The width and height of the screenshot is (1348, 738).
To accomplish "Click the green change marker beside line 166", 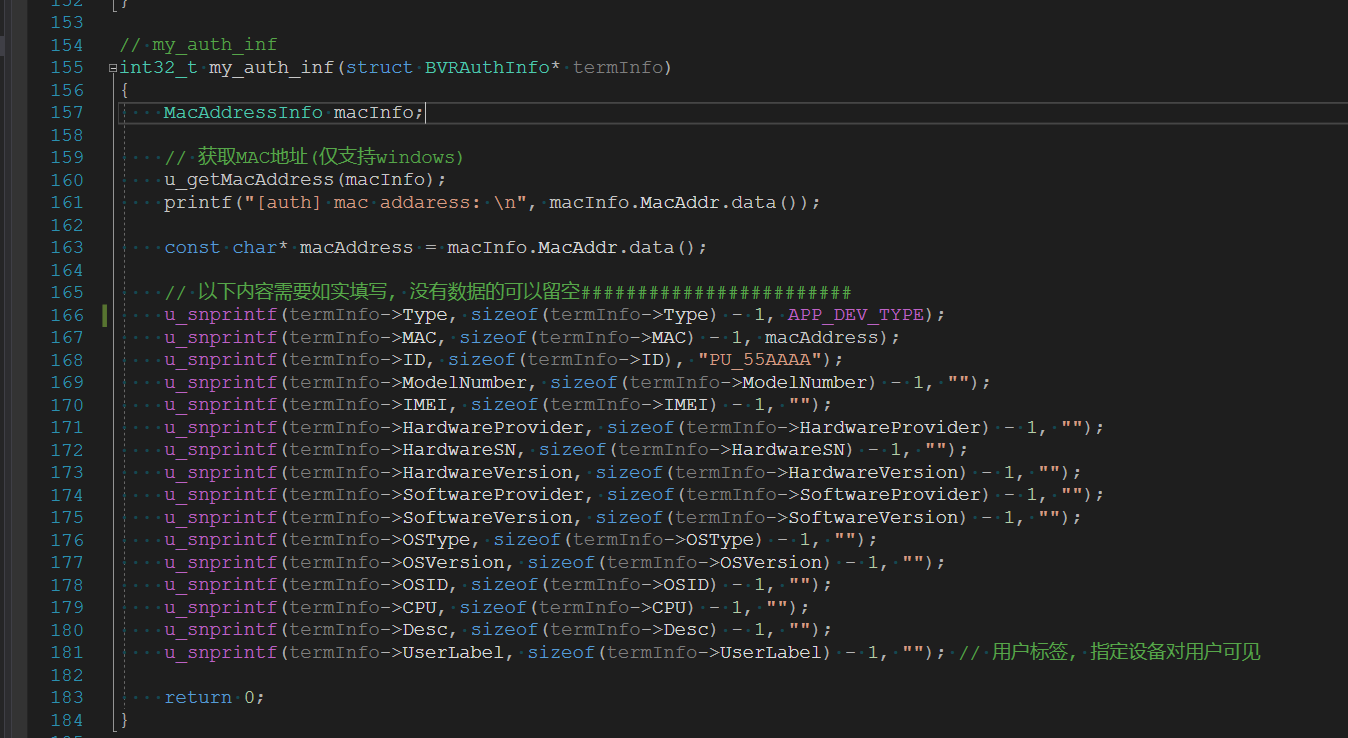I will tap(105, 315).
